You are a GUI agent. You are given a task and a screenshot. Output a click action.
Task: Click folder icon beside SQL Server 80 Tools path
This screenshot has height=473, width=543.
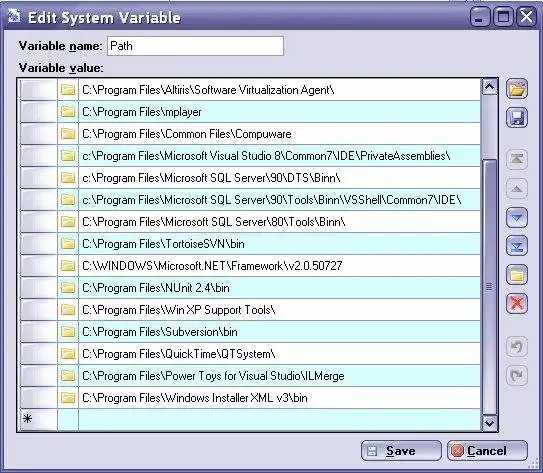[68, 222]
